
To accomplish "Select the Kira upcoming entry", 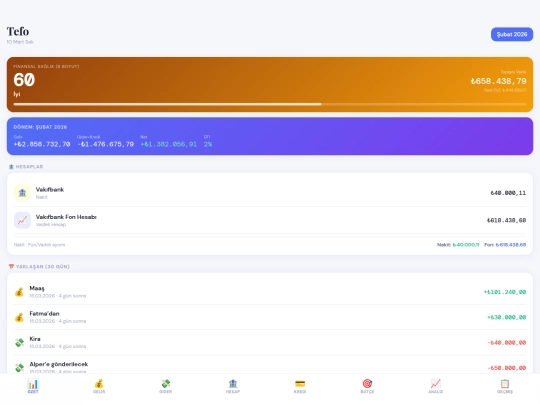I will tap(270, 343).
